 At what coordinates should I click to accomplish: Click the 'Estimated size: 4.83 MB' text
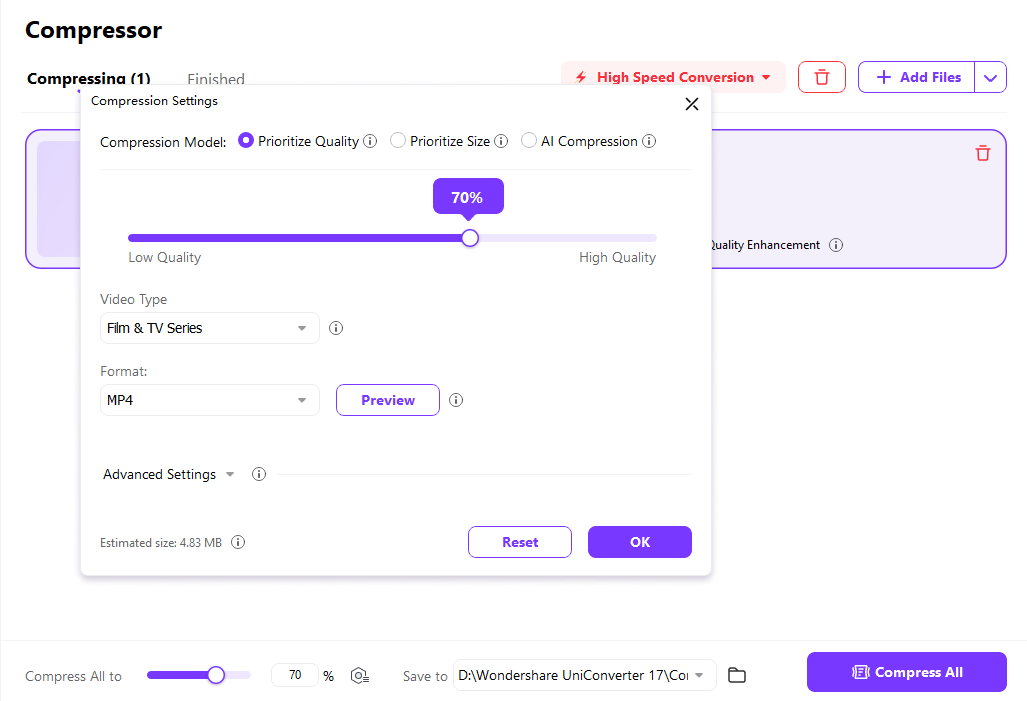coord(161,542)
